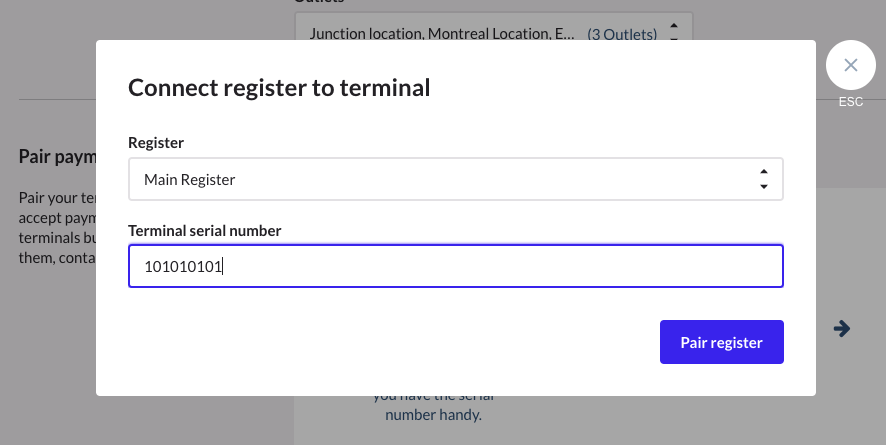
Task: Select the Main Register text in the dropdown
Action: (190, 180)
